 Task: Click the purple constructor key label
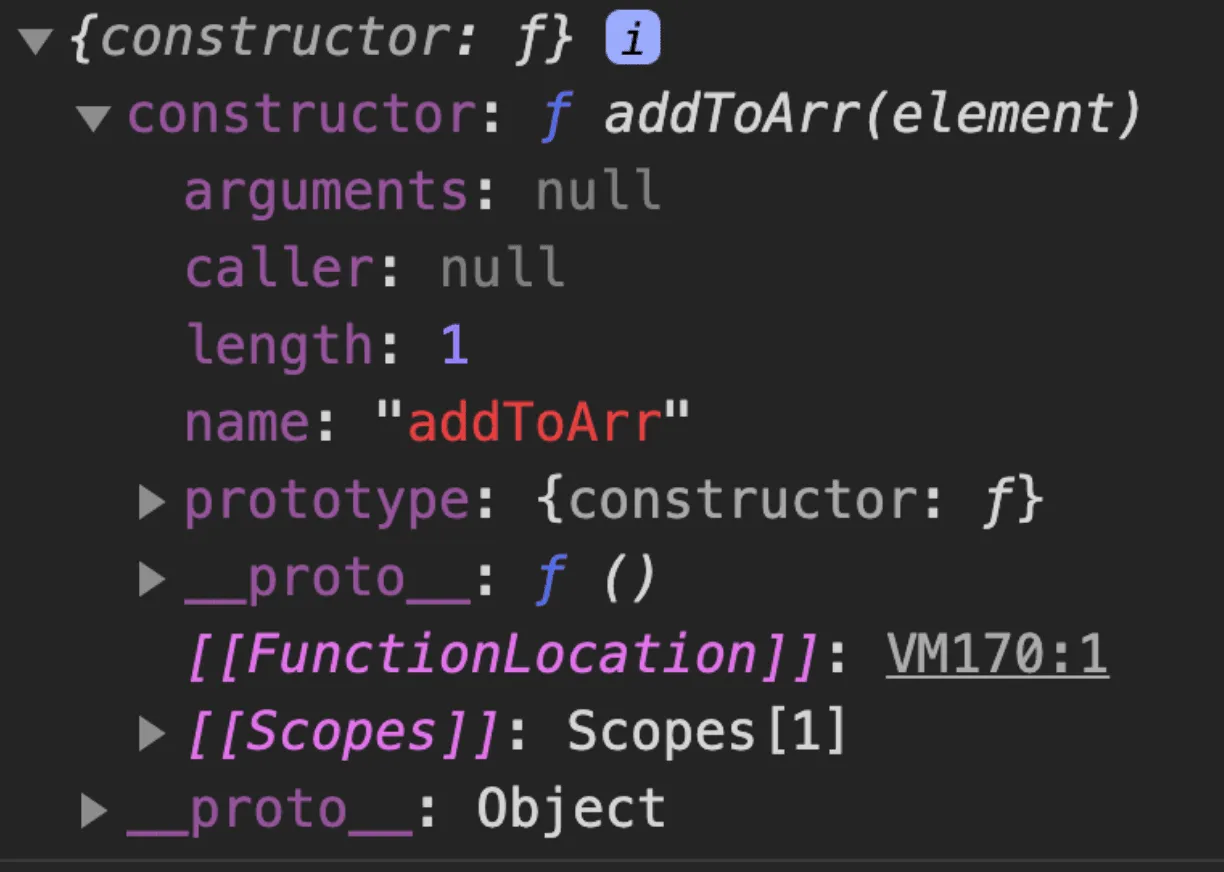pyautogui.click(x=300, y=116)
